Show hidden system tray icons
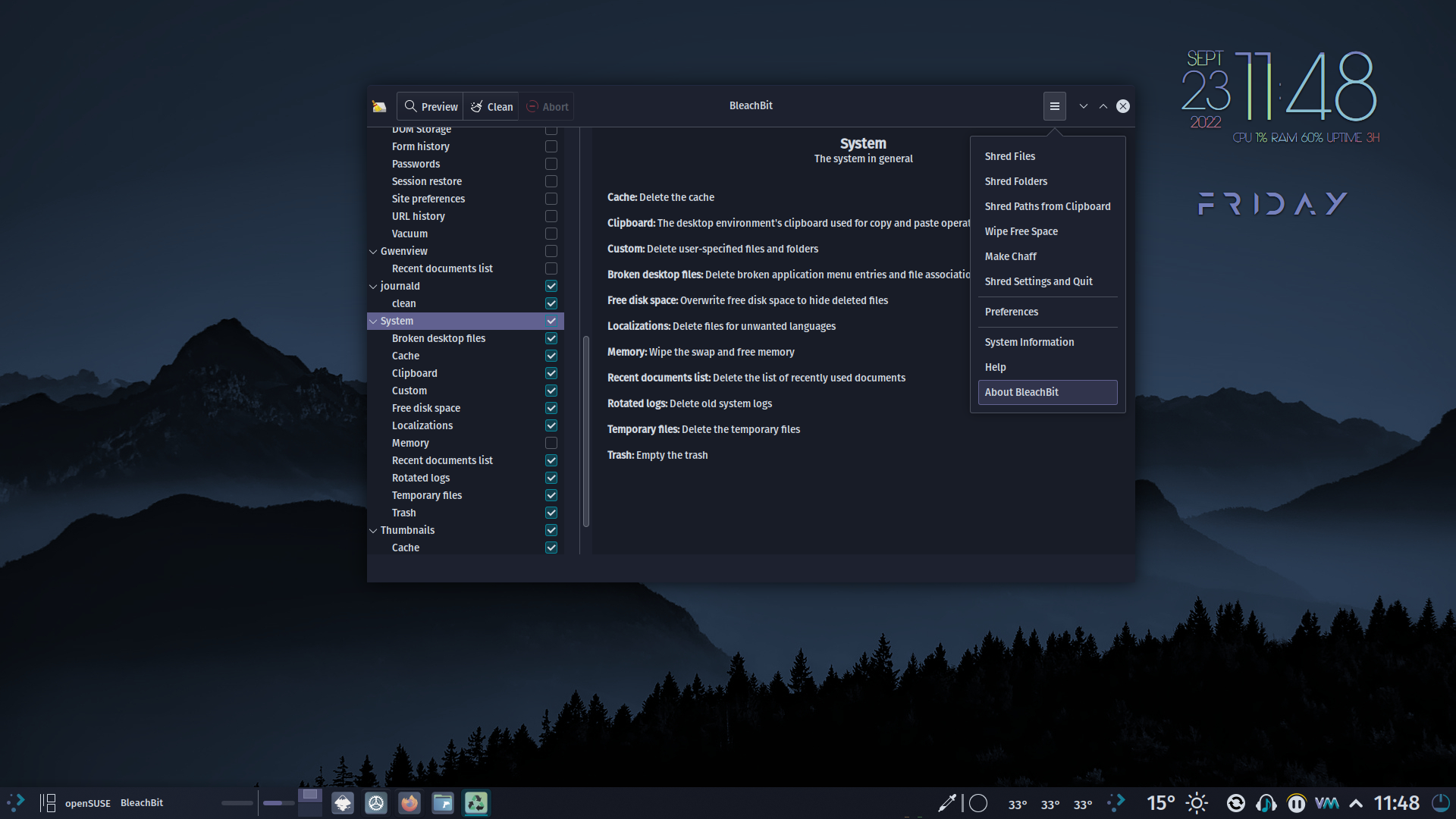The image size is (1456, 819). [1356, 803]
